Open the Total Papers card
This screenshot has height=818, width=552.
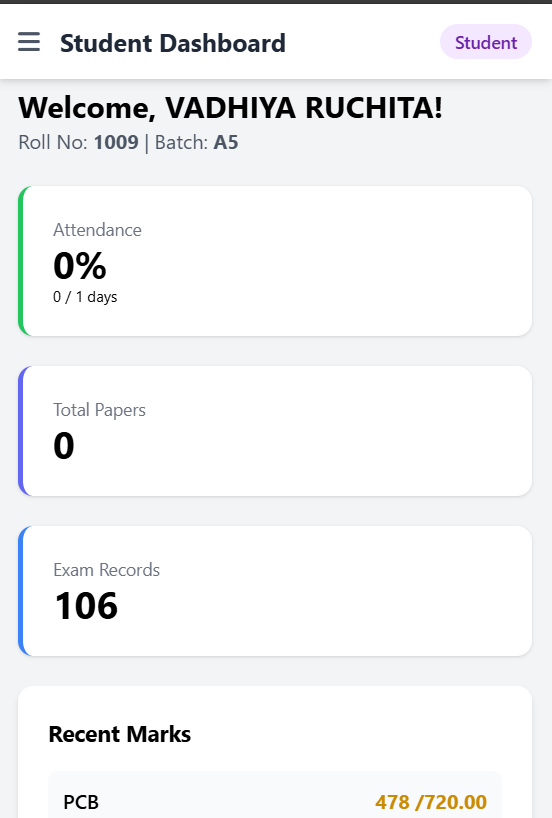click(x=275, y=431)
